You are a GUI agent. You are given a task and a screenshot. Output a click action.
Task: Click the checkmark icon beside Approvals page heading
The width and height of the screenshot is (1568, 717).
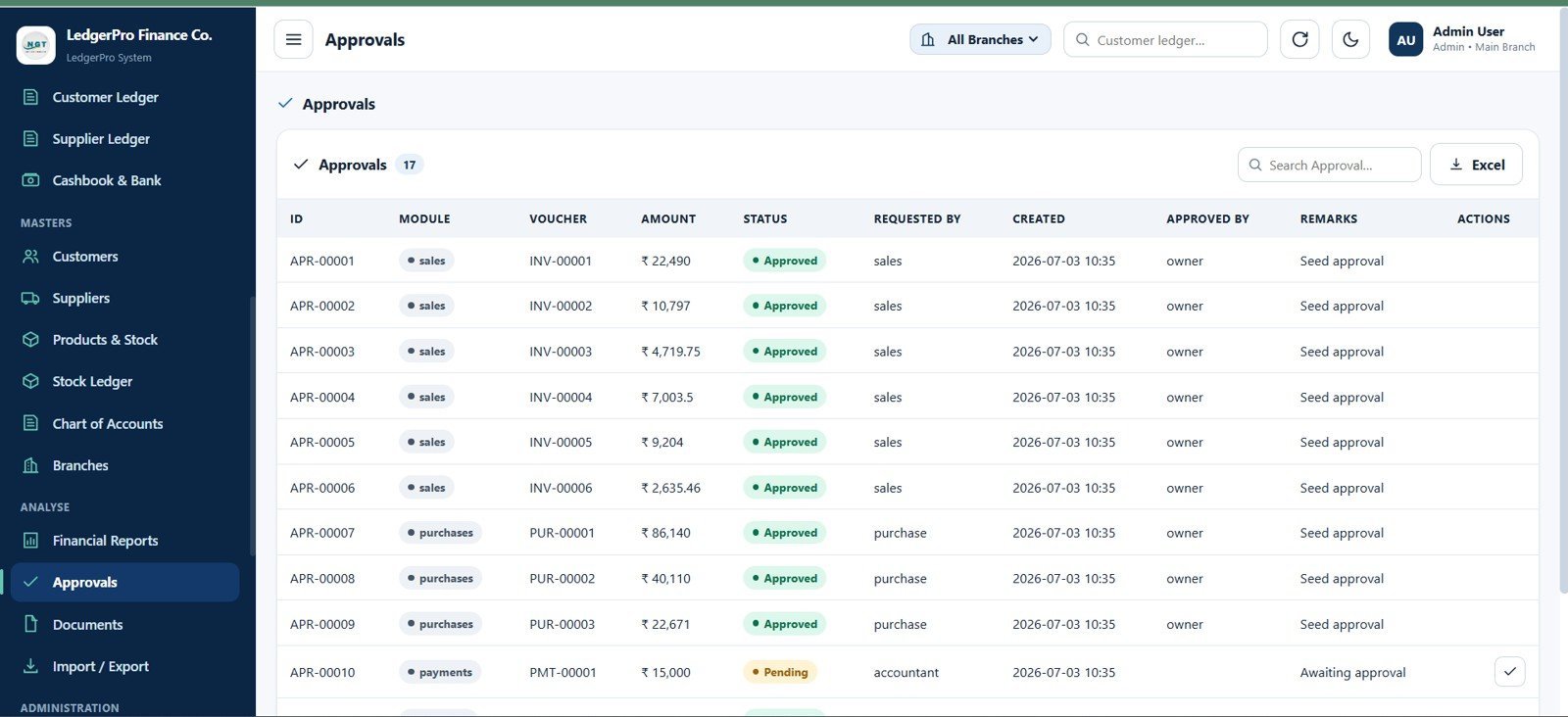285,103
